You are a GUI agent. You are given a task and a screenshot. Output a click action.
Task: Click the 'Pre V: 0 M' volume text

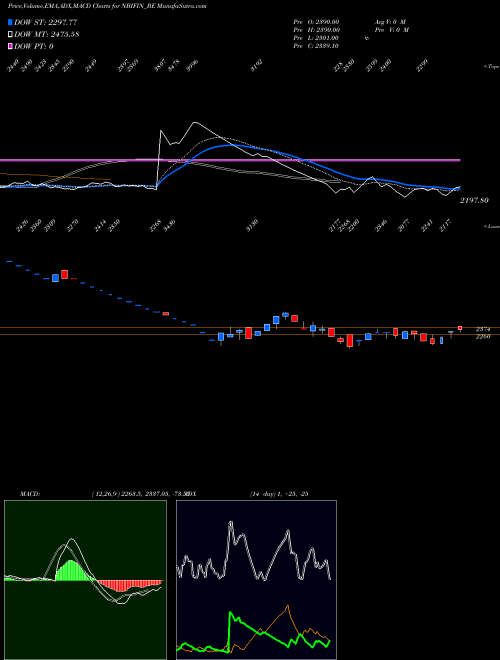tap(391, 30)
